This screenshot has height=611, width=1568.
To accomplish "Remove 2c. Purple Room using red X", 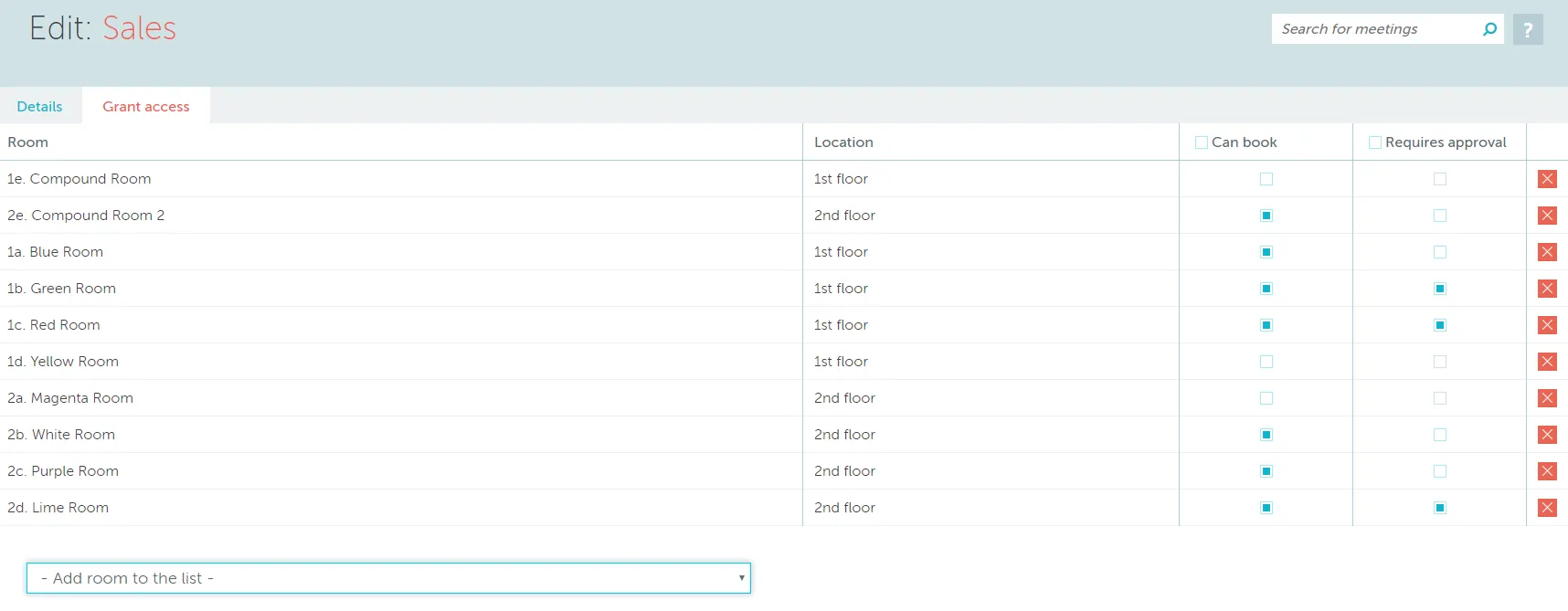I will click(x=1547, y=471).
